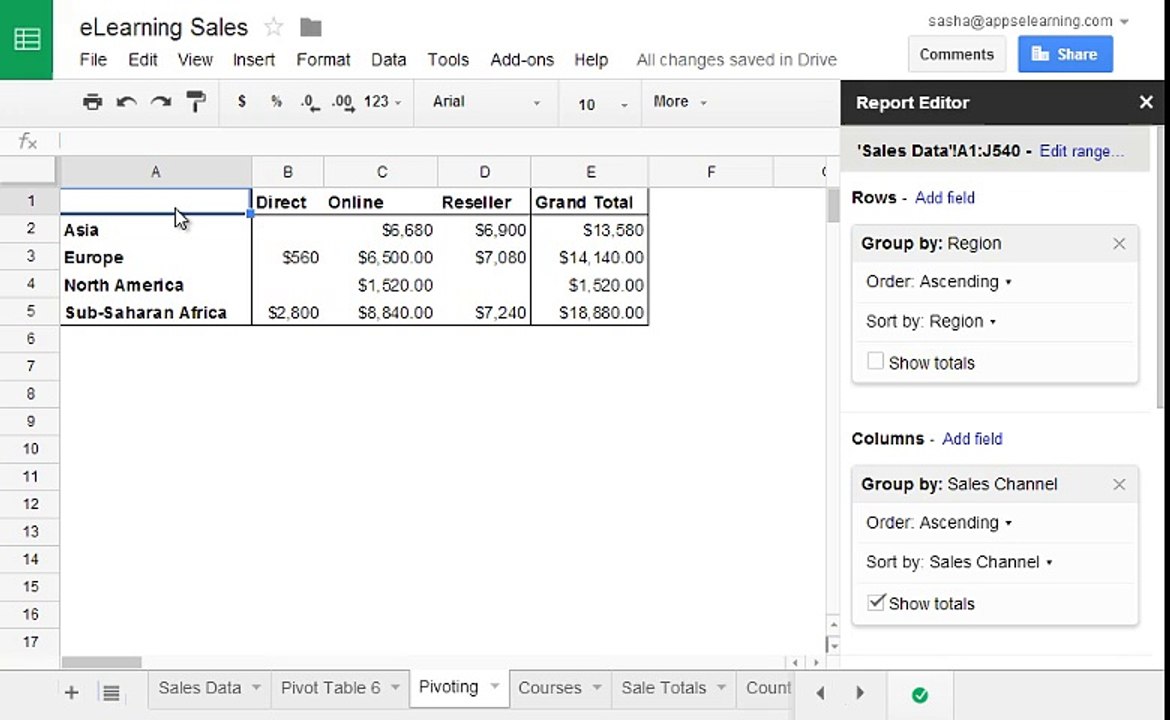1170x720 pixels.
Task: Open the Comments button
Action: (x=957, y=54)
